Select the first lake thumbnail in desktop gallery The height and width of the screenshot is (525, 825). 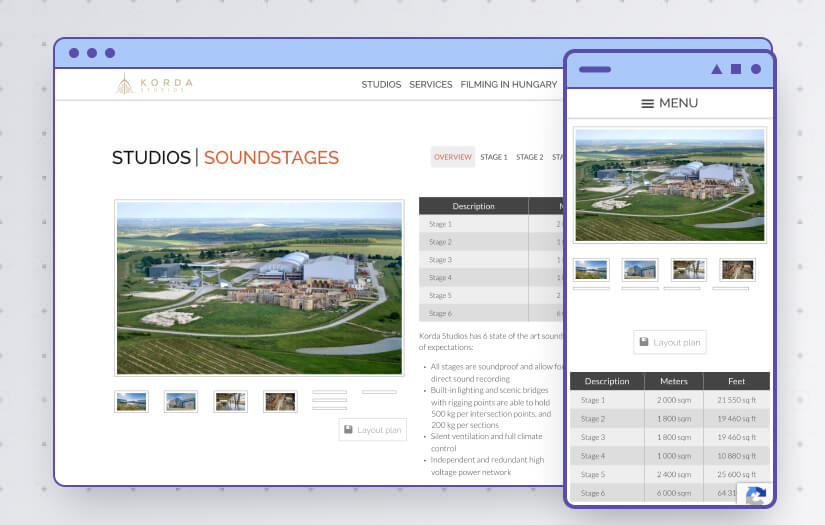point(132,401)
